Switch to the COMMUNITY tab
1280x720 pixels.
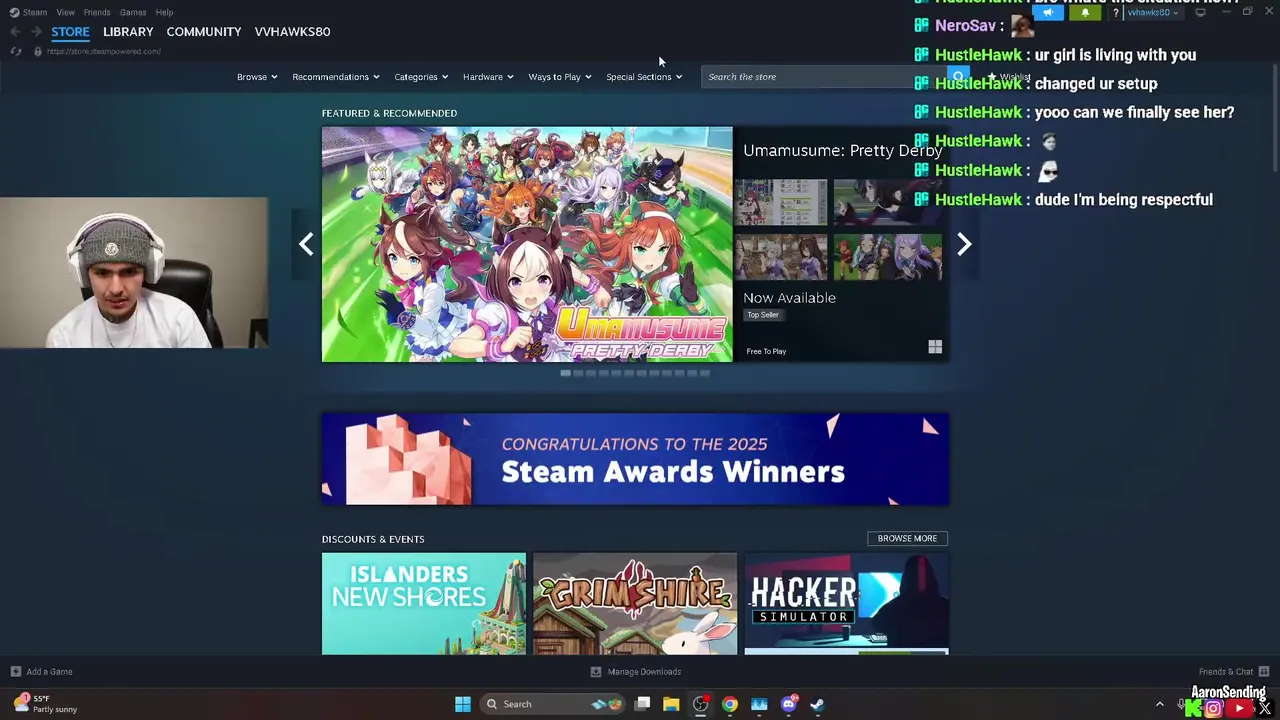click(204, 32)
